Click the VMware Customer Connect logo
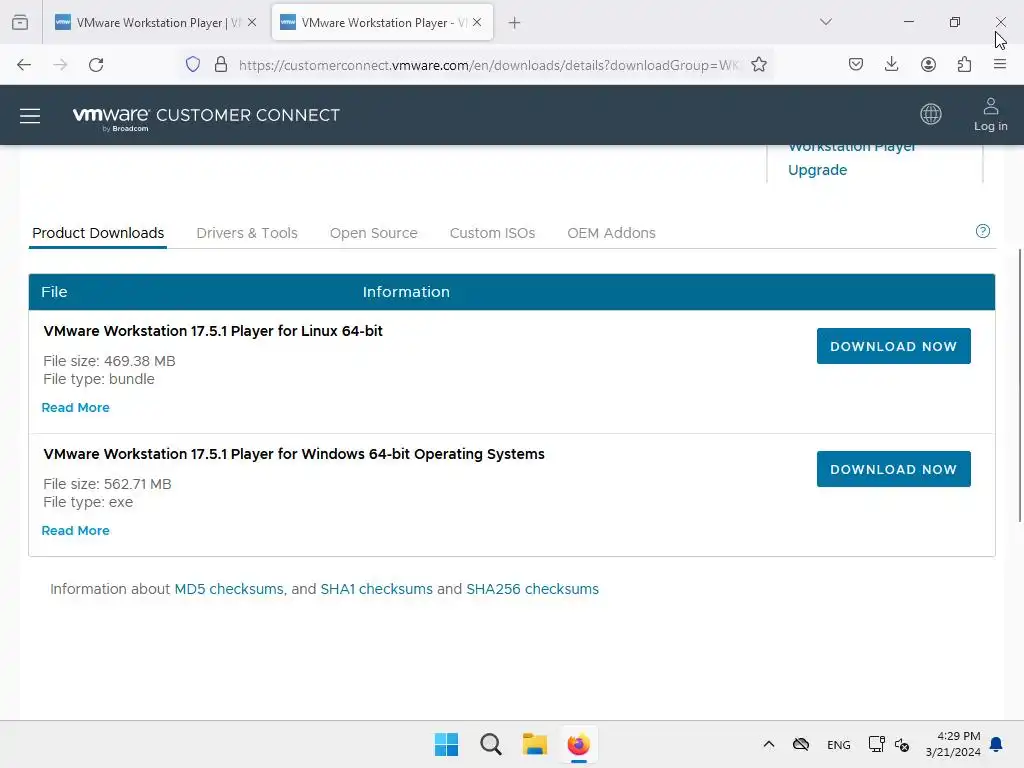This screenshot has height=768, width=1024. click(206, 118)
